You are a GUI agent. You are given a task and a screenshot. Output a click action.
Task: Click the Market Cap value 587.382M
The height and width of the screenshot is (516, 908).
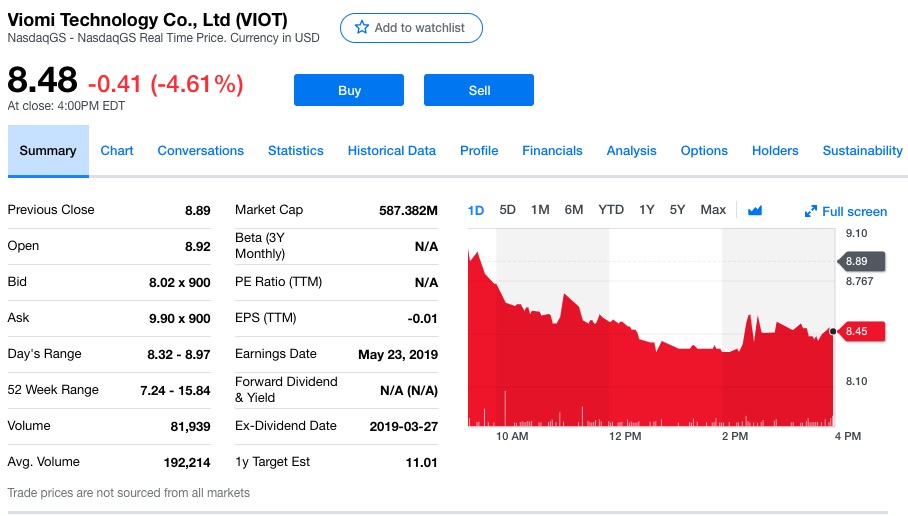pos(408,210)
